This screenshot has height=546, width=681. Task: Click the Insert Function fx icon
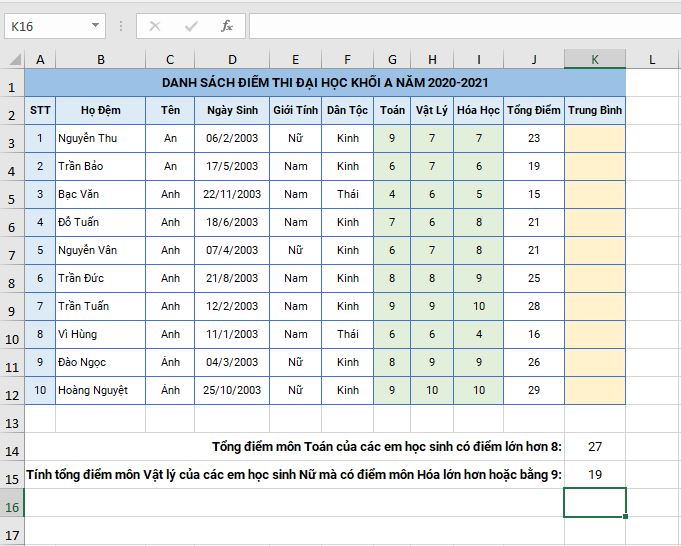point(227,26)
